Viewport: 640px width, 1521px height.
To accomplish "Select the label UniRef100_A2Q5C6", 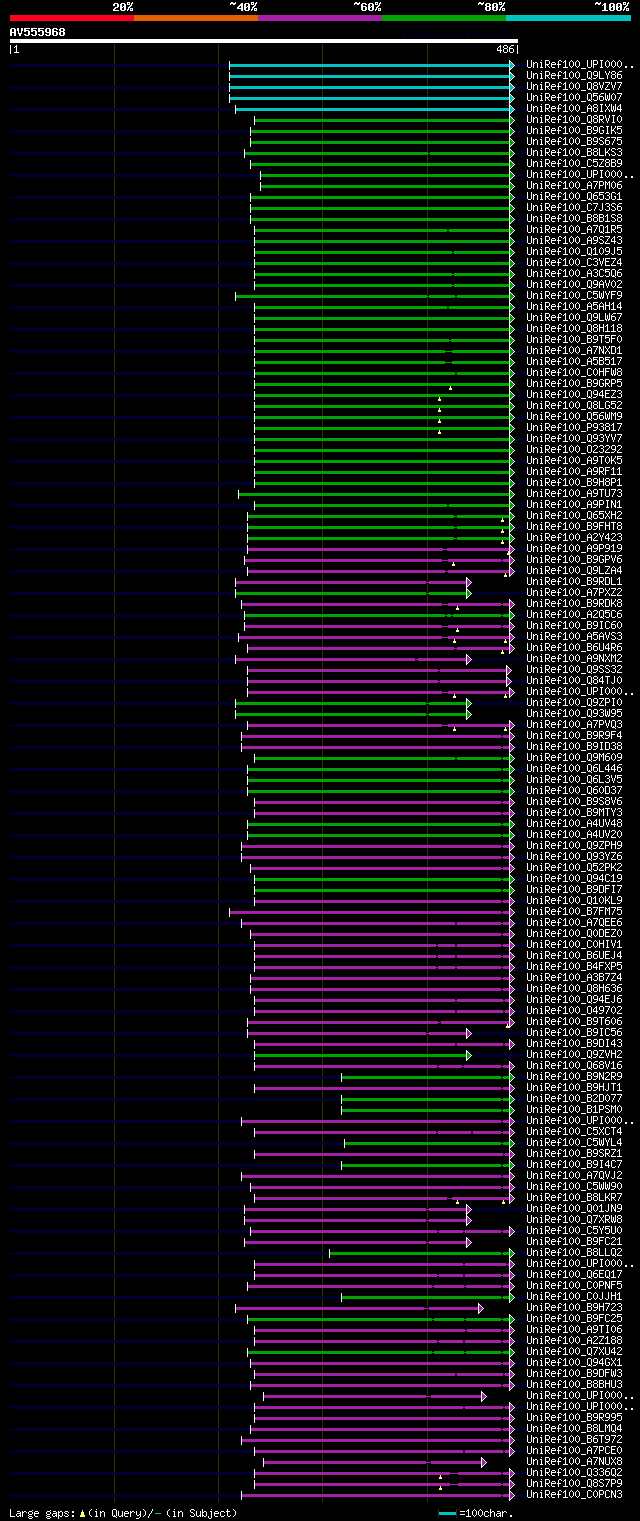I will click(574, 614).
